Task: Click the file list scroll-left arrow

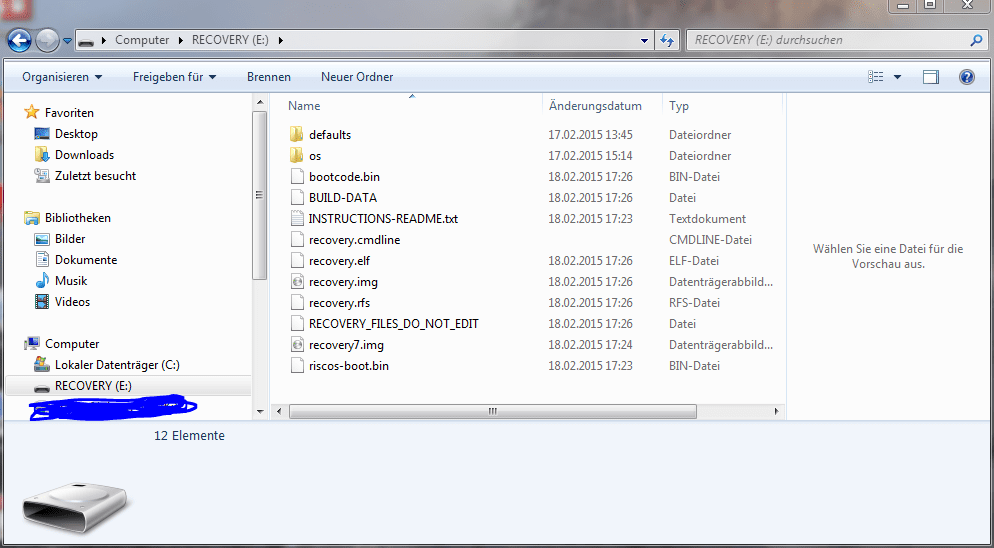Action: [x=279, y=412]
